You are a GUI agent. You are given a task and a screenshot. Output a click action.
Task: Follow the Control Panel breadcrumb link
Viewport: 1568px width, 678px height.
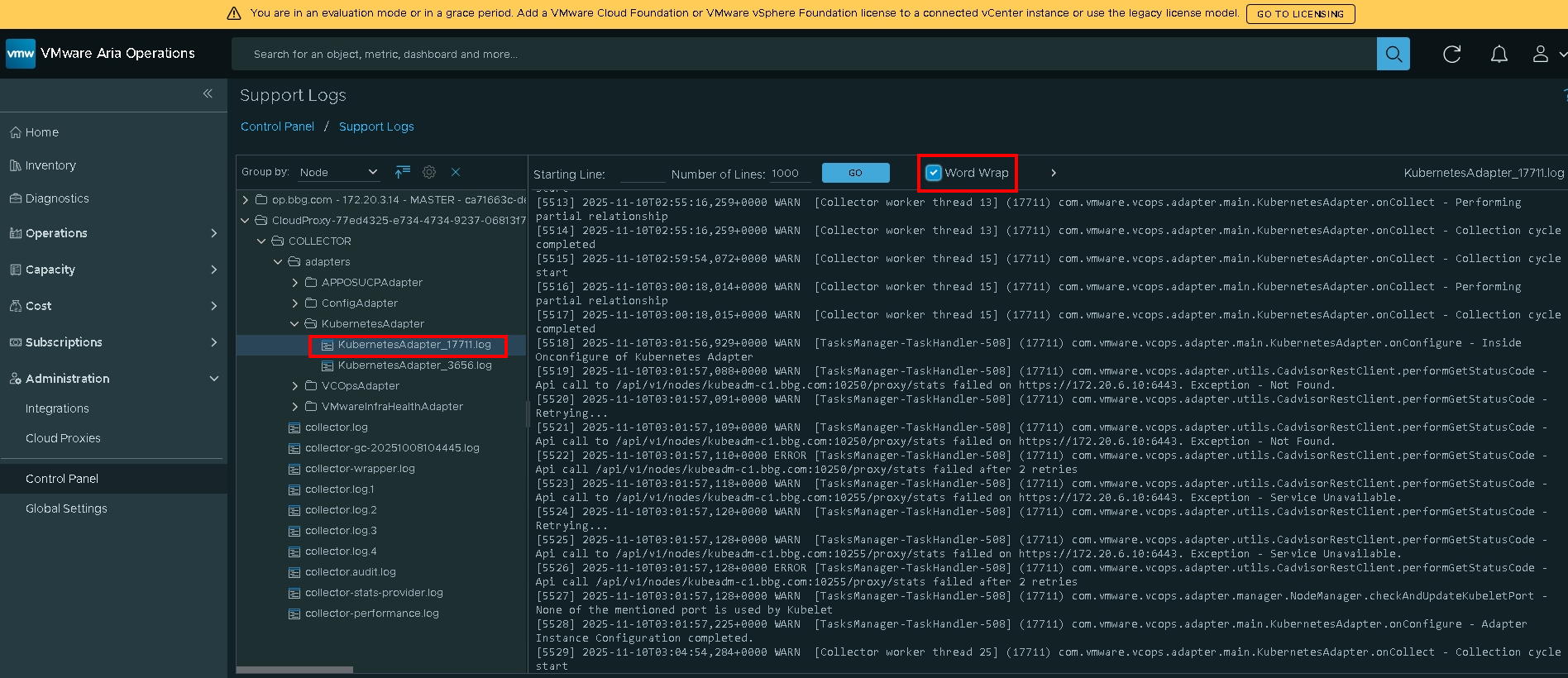point(277,127)
